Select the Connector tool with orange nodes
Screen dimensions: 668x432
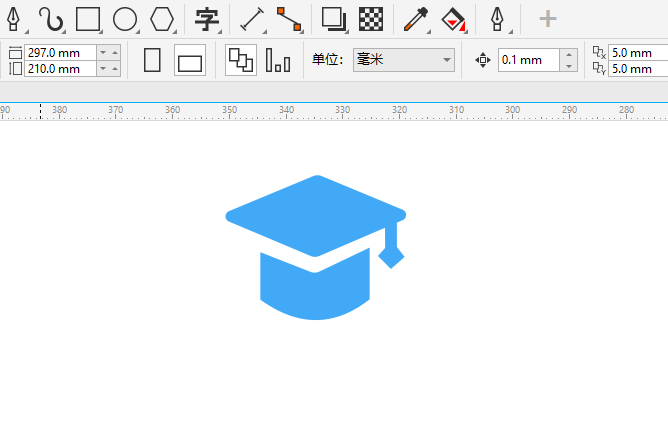[289, 20]
